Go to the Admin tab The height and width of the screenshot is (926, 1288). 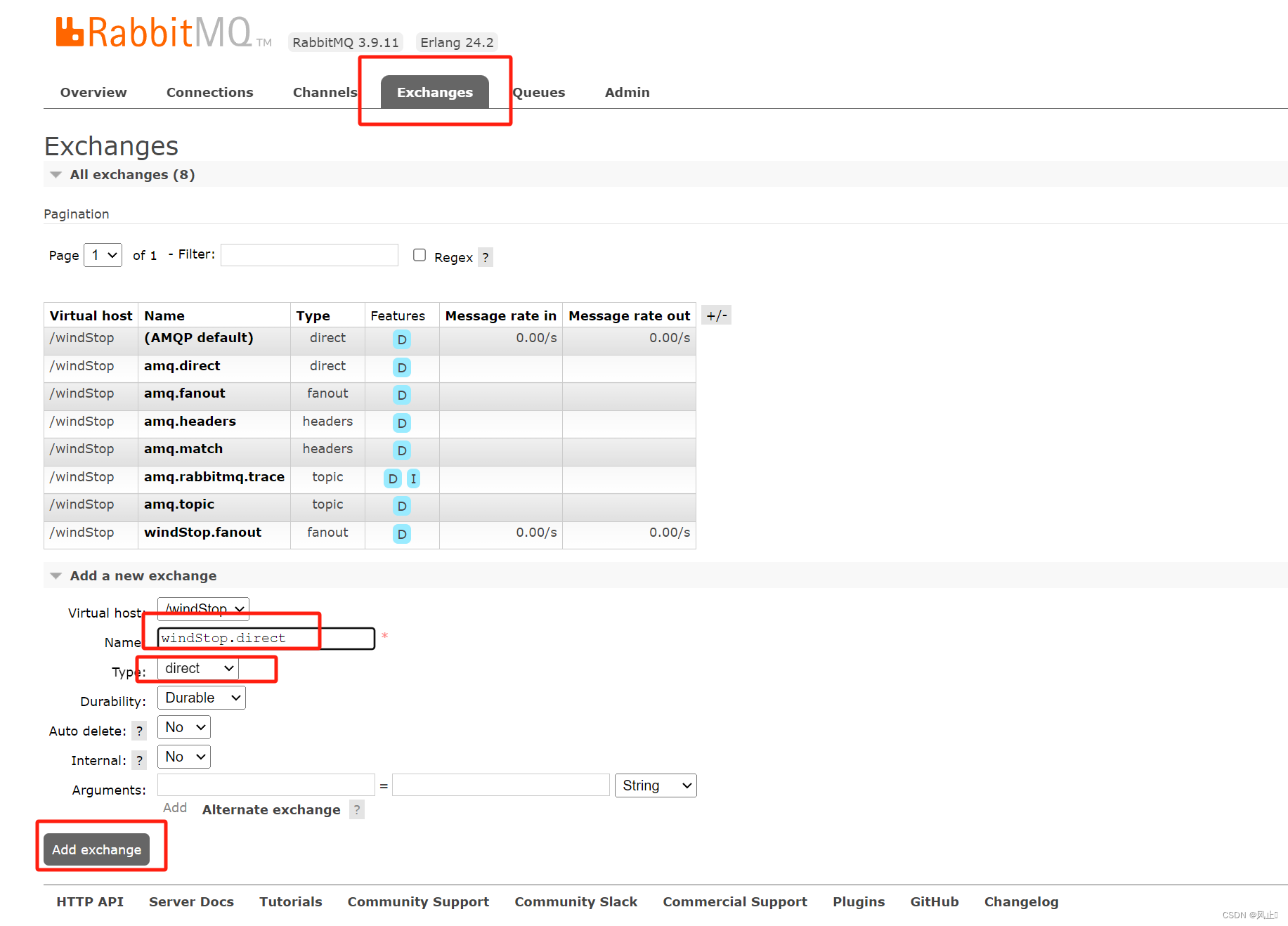click(x=627, y=92)
